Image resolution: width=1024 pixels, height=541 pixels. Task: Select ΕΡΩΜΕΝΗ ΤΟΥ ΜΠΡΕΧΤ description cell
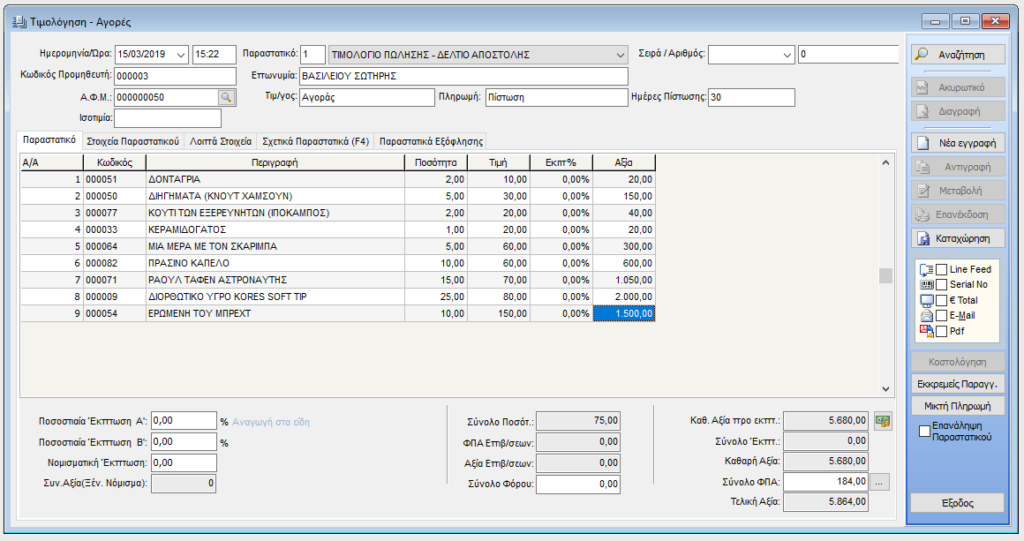click(275, 314)
